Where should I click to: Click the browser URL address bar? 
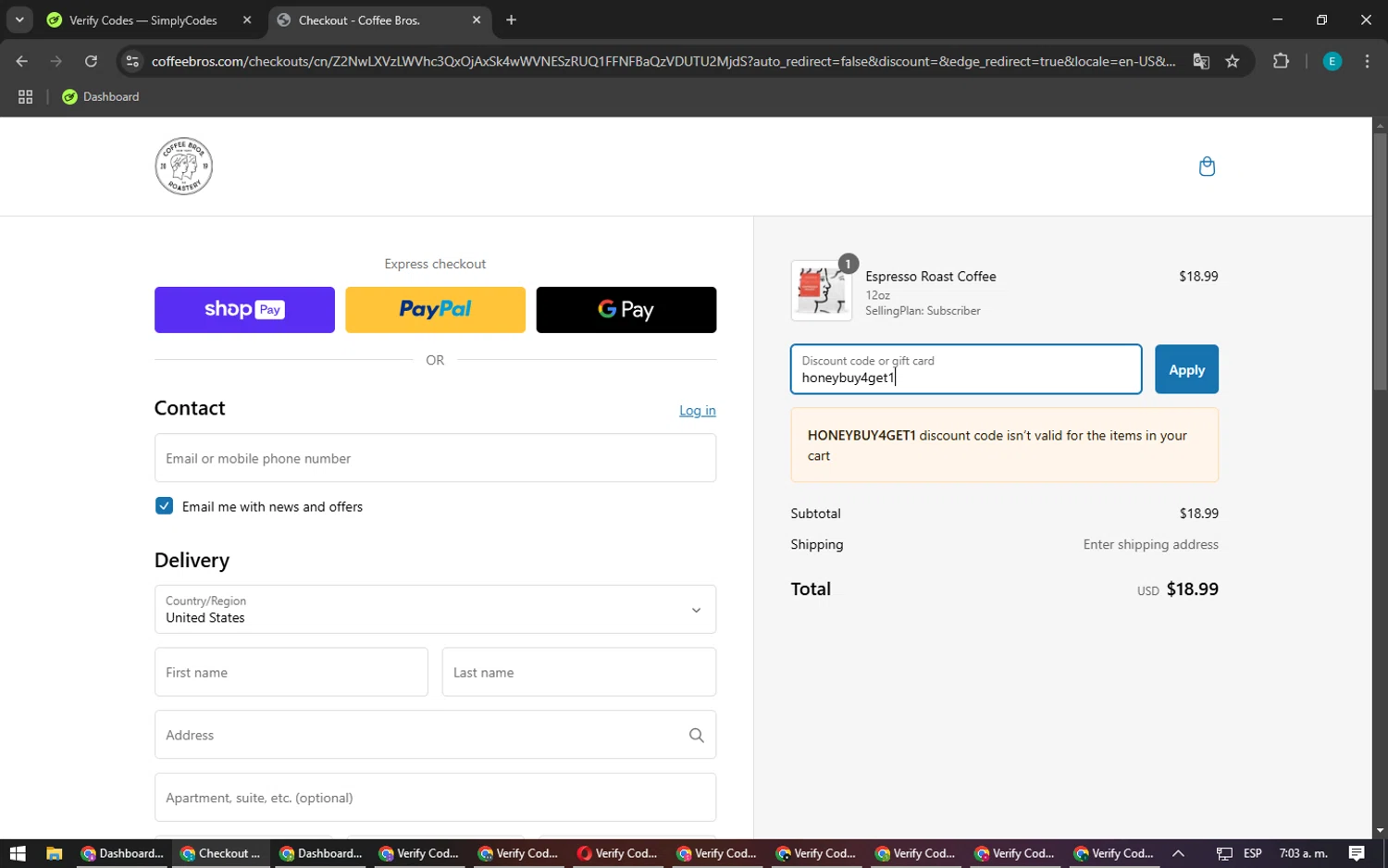[663, 61]
